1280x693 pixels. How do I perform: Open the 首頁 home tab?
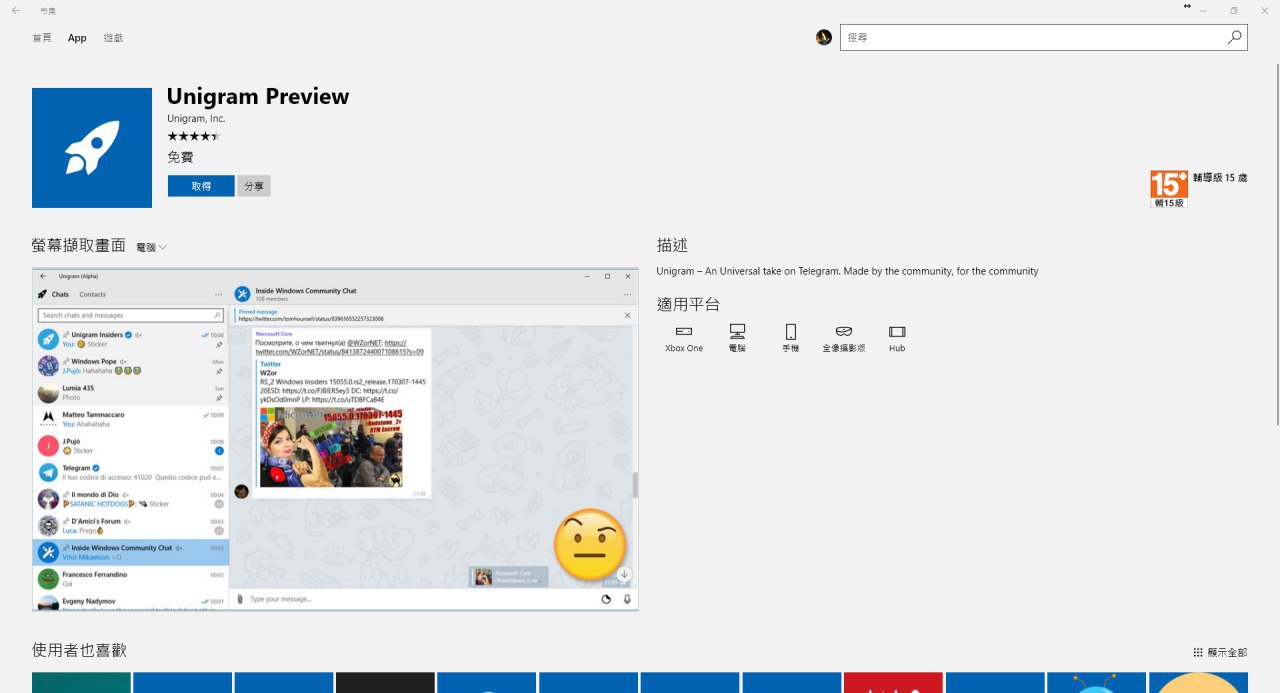tap(42, 38)
